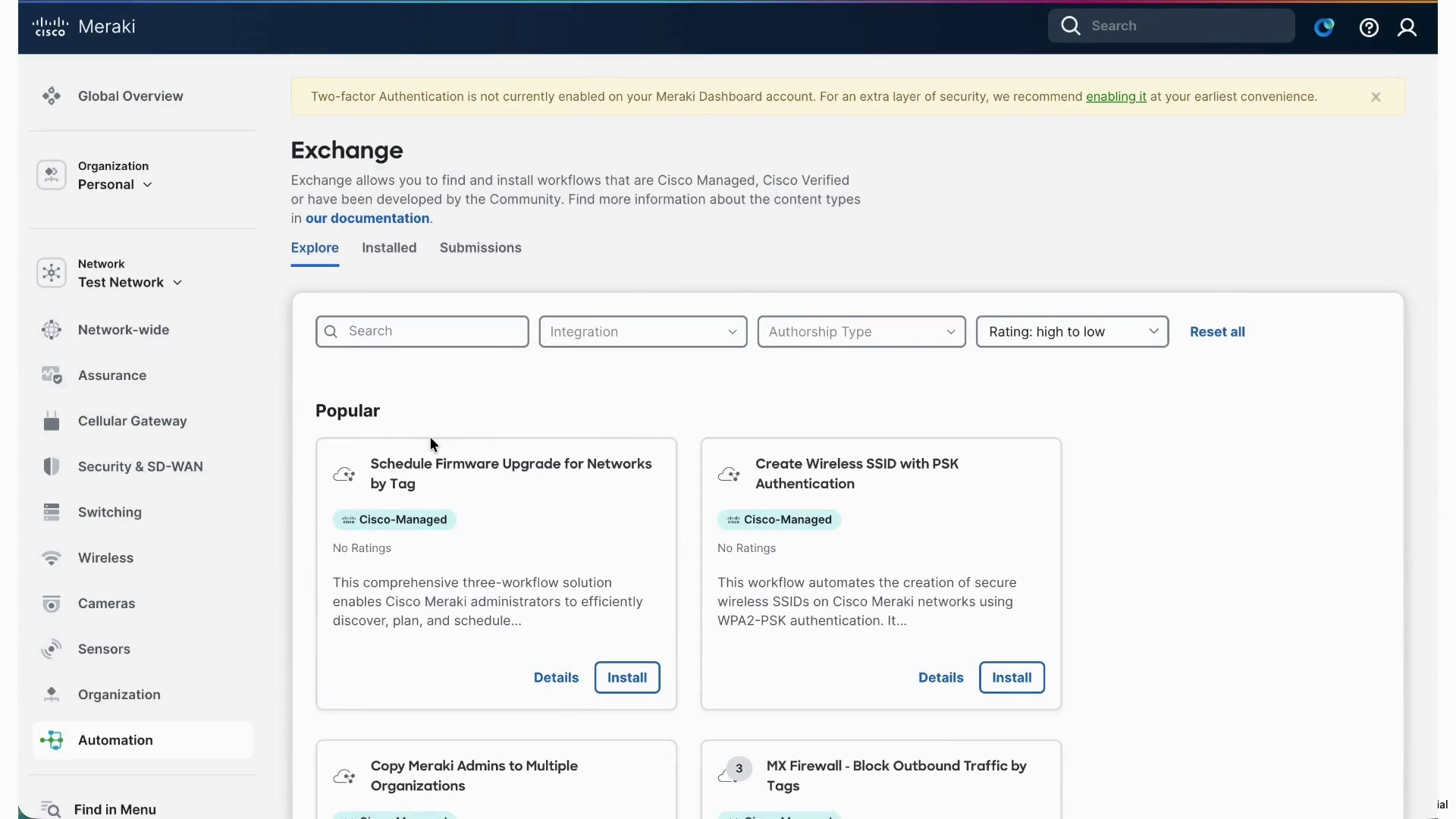Click the Popular section heading
Image resolution: width=1456 pixels, height=819 pixels.
(347, 410)
